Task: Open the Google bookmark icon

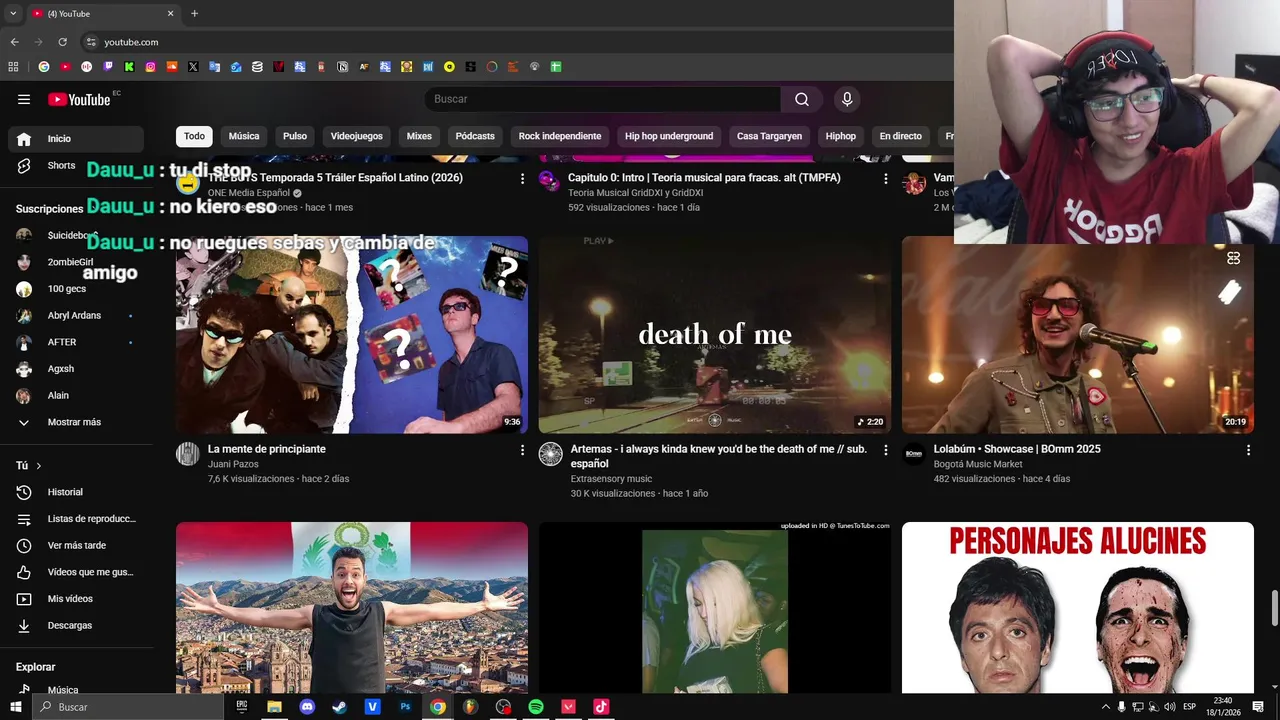Action: (44, 67)
